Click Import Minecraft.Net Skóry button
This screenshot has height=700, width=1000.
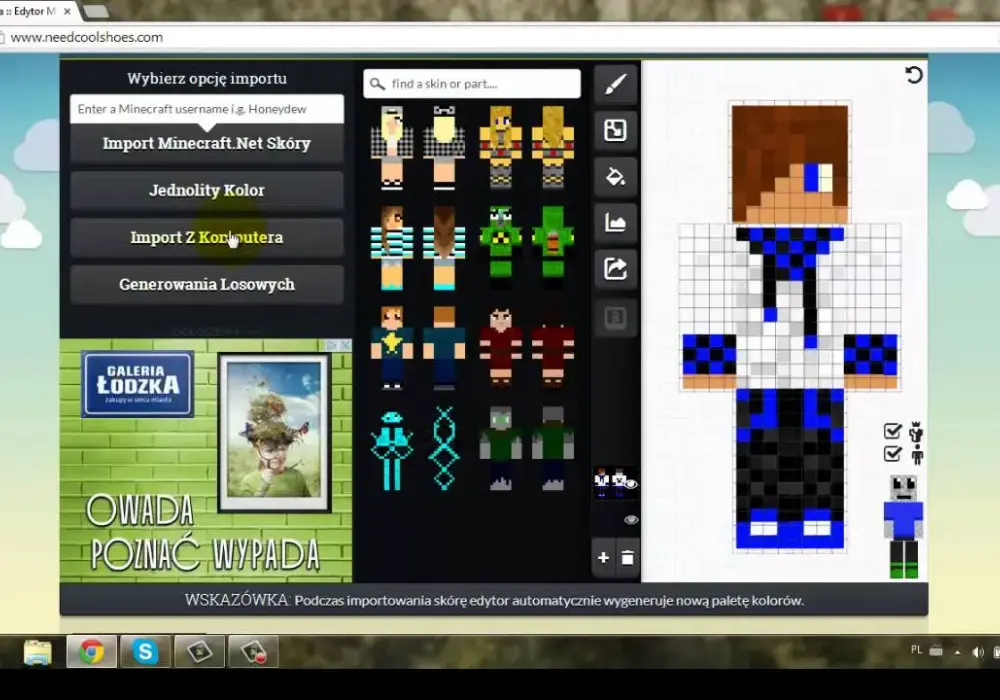(x=207, y=143)
